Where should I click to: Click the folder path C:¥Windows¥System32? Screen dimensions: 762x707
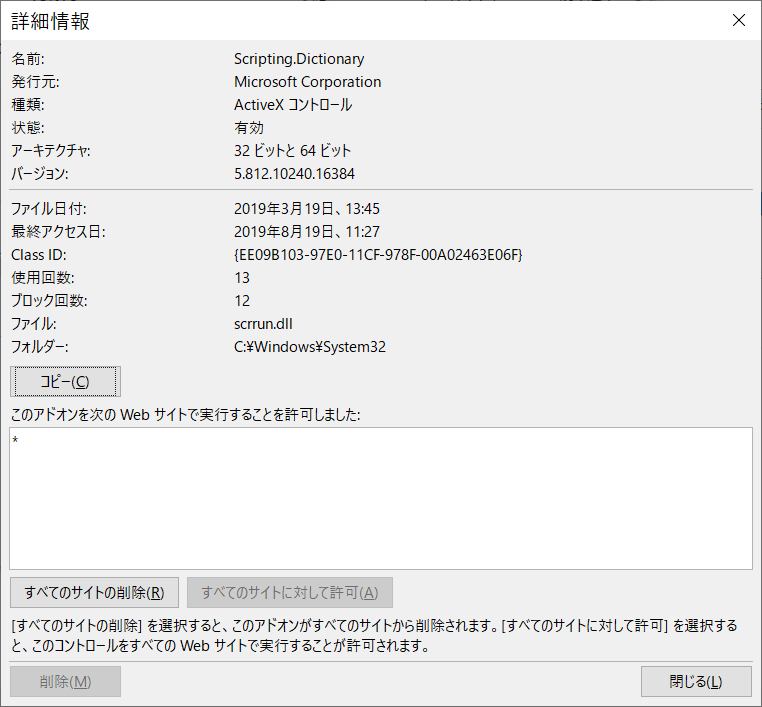point(310,346)
